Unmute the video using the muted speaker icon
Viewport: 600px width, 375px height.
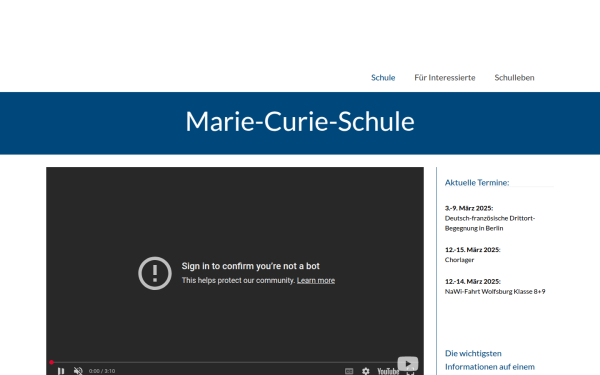point(78,370)
